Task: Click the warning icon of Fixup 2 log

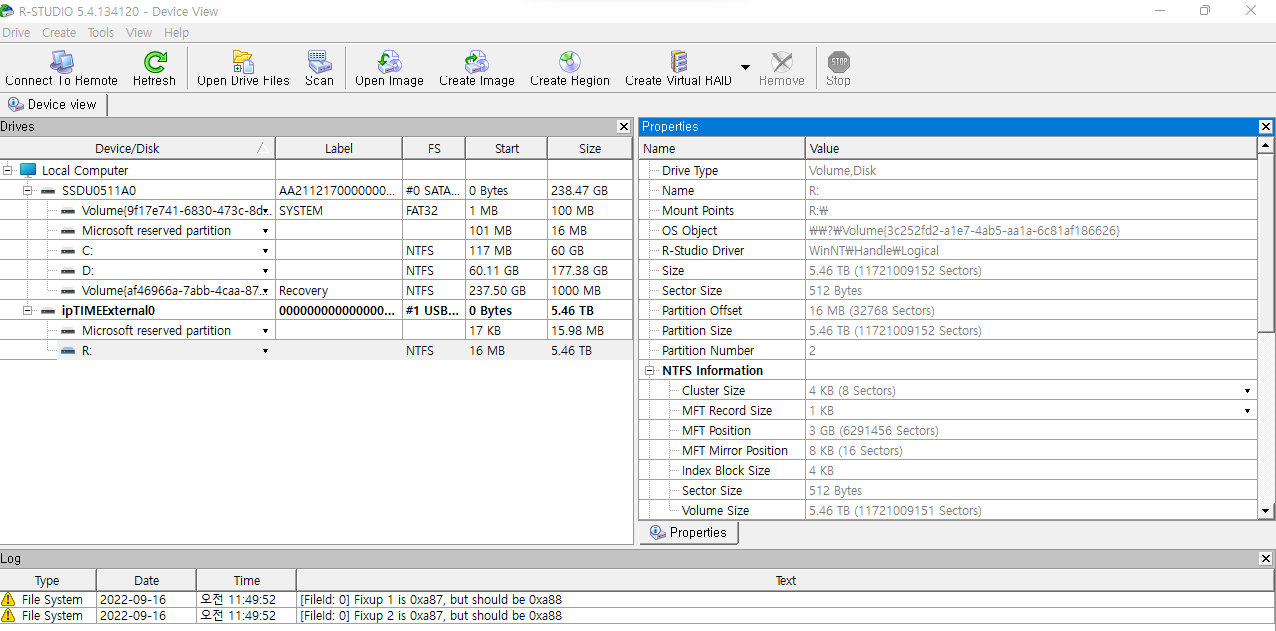Action: click(x=9, y=615)
